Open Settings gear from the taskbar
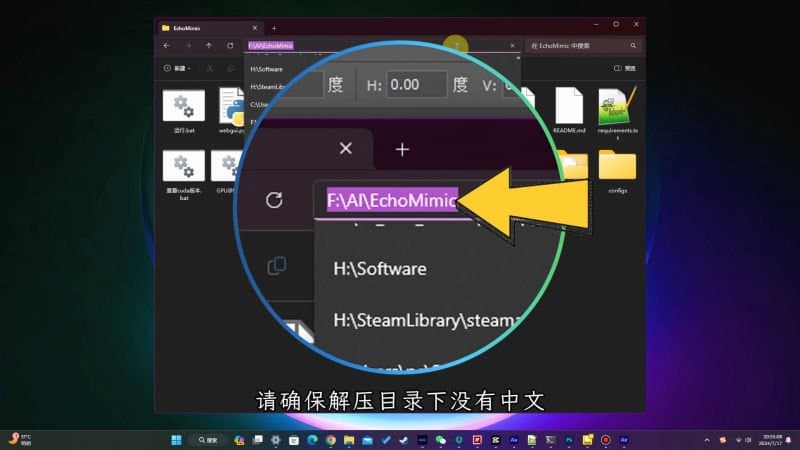 [x=276, y=440]
